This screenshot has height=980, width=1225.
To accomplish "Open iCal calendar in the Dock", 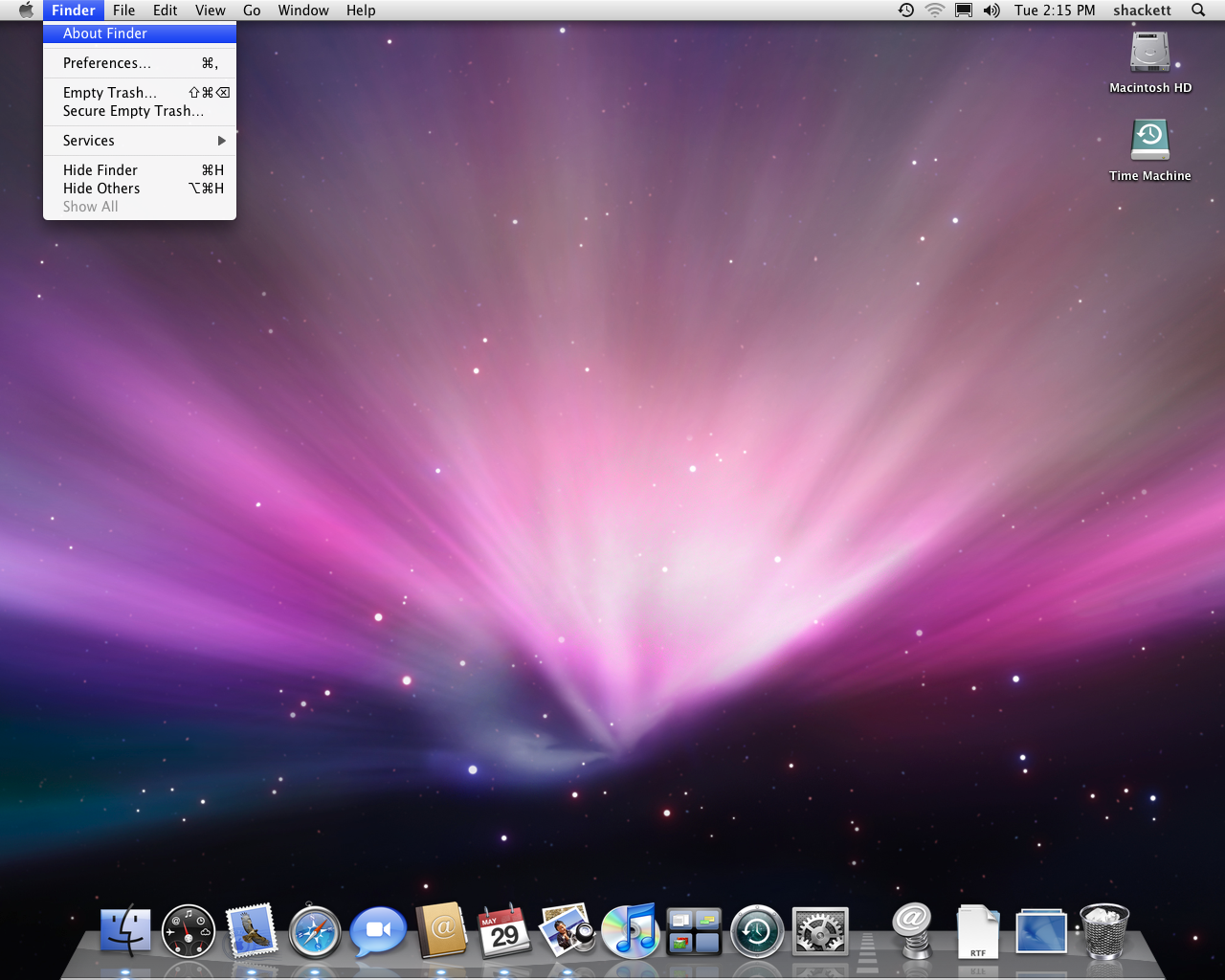I will [504, 931].
